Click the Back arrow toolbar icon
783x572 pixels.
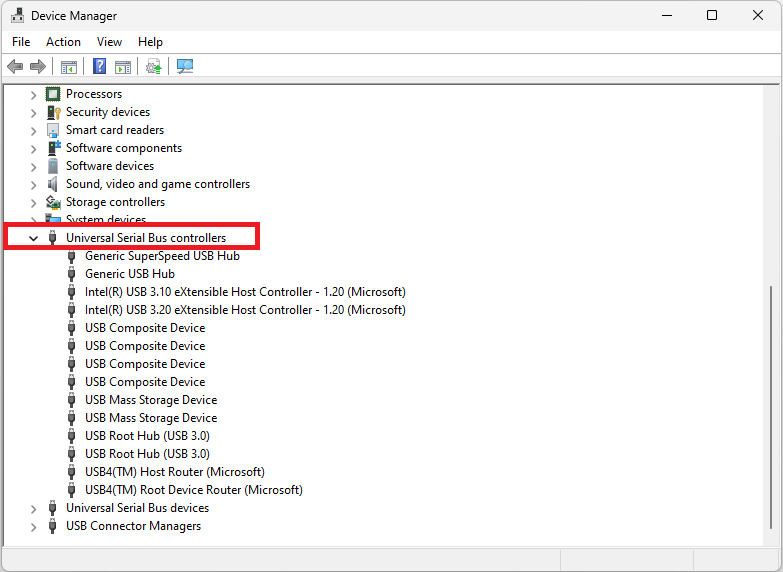(x=15, y=66)
